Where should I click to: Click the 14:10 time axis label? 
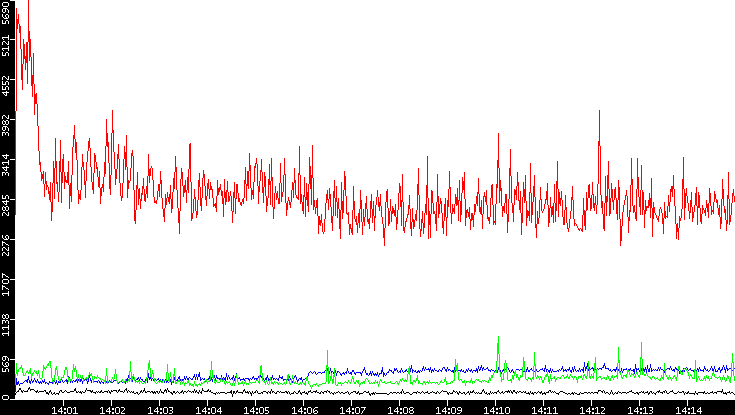click(495, 410)
